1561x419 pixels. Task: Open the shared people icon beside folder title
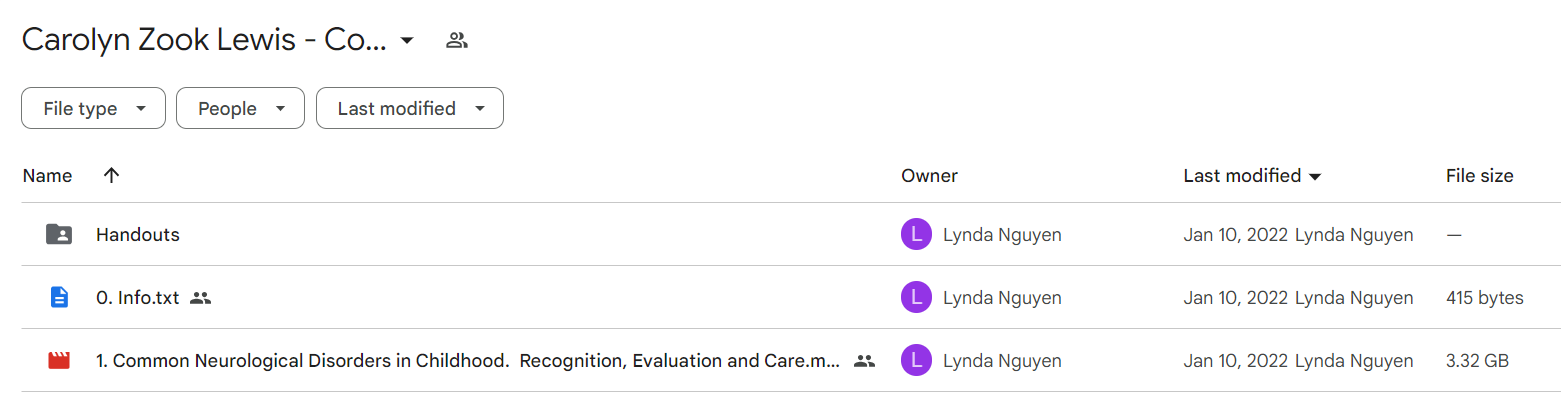point(457,41)
